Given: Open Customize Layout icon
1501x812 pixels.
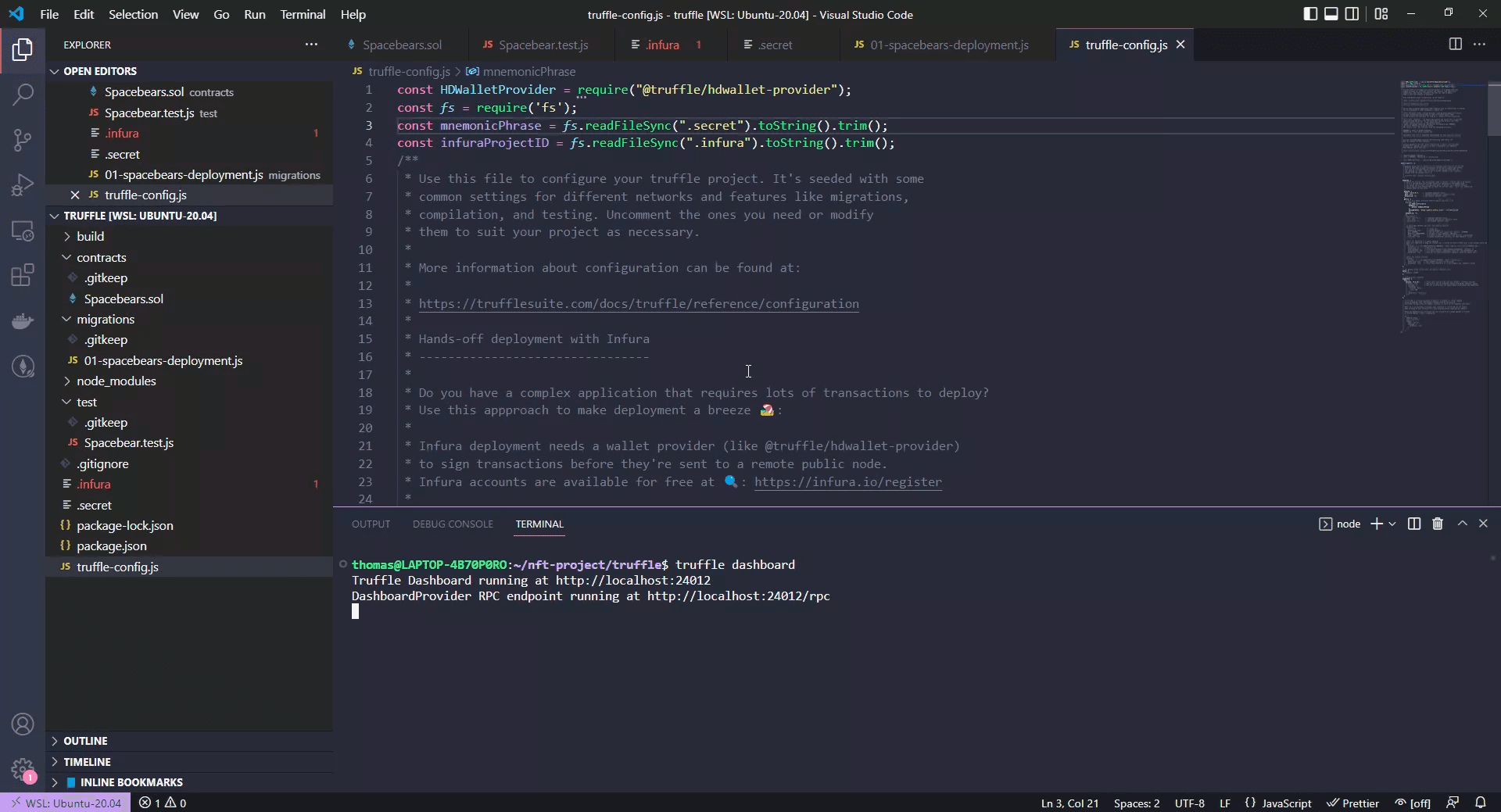Looking at the screenshot, I should (1381, 14).
